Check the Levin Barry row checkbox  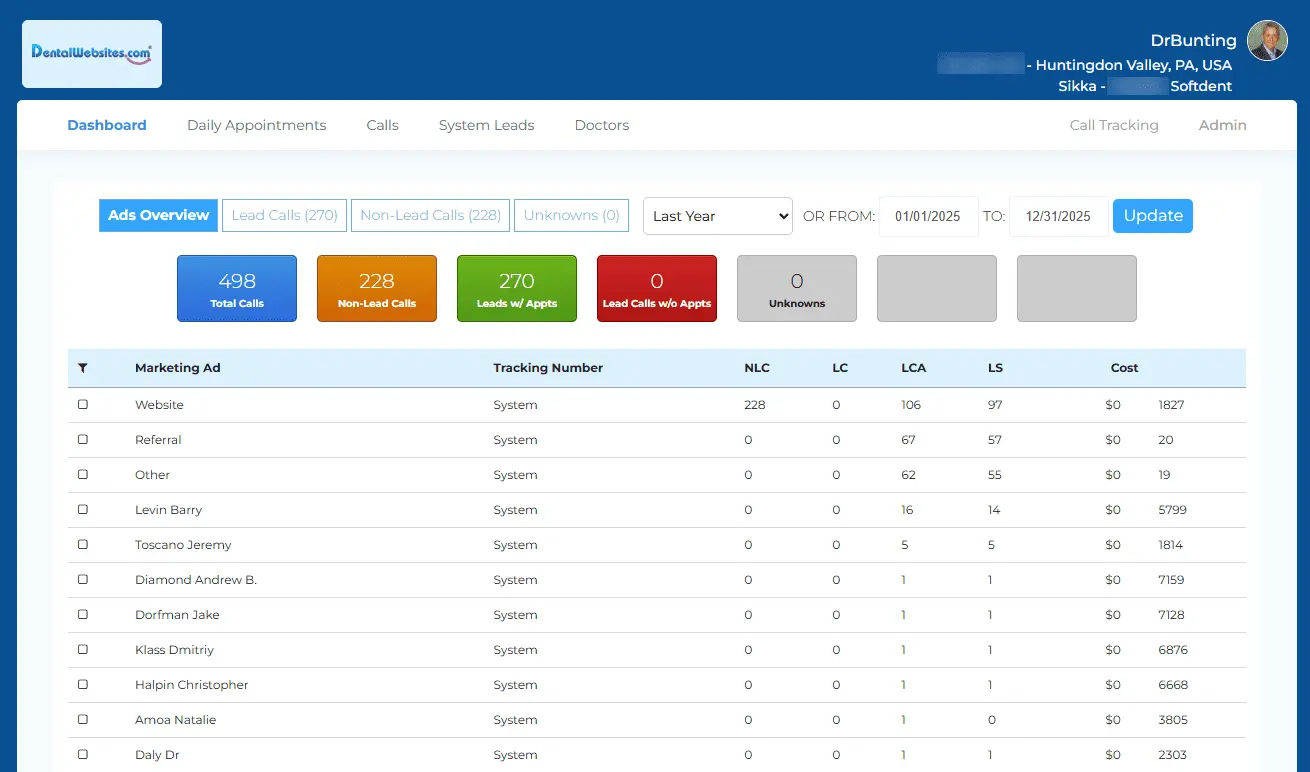point(83,510)
